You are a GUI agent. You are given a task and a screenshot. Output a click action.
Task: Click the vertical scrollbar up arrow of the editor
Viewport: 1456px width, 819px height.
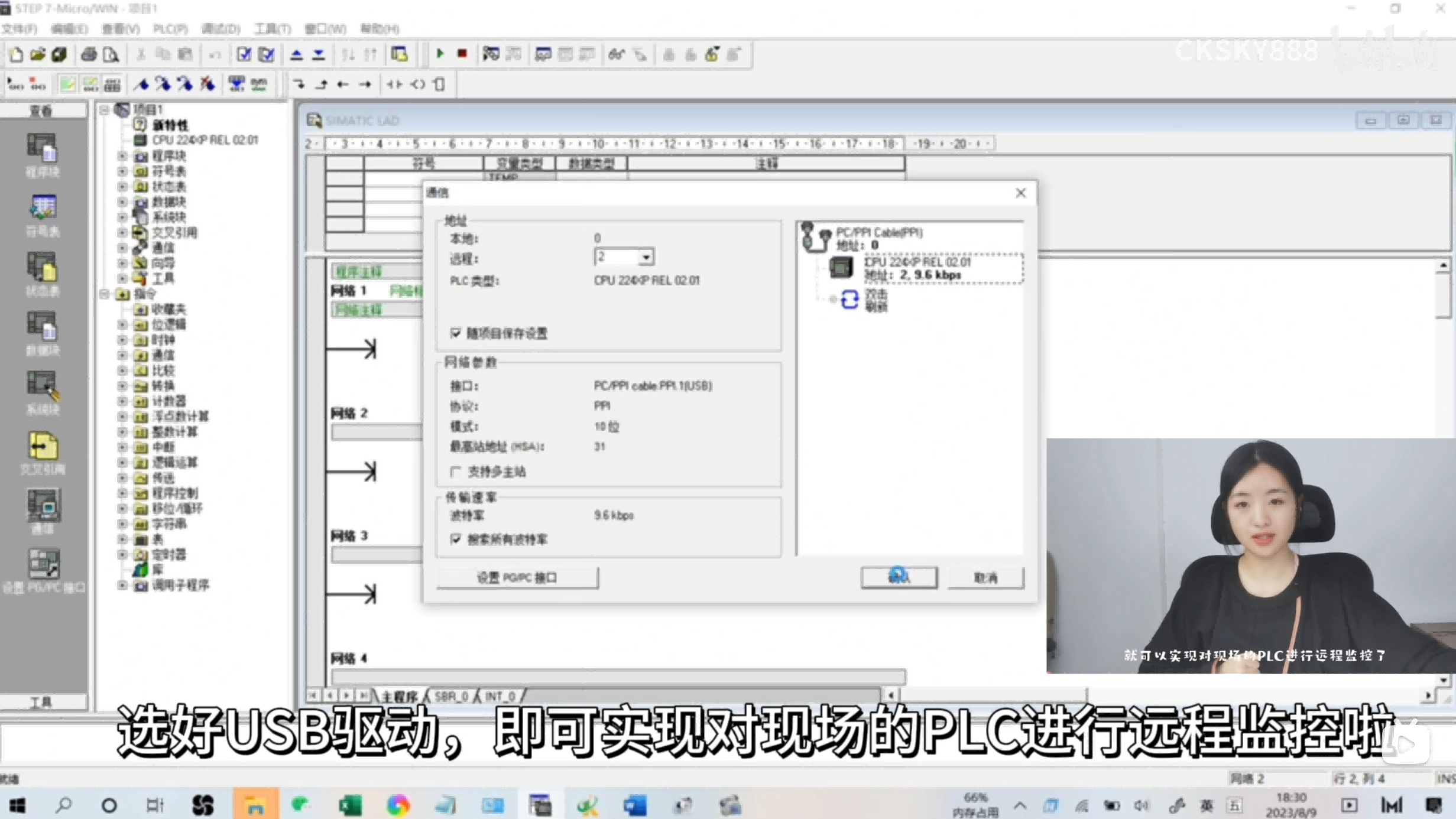[x=1443, y=265]
